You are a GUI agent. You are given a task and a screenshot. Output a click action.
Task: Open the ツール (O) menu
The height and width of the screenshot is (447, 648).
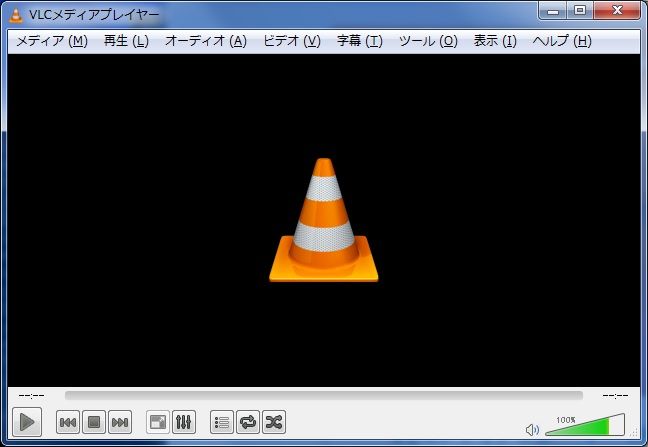pyautogui.click(x=428, y=41)
